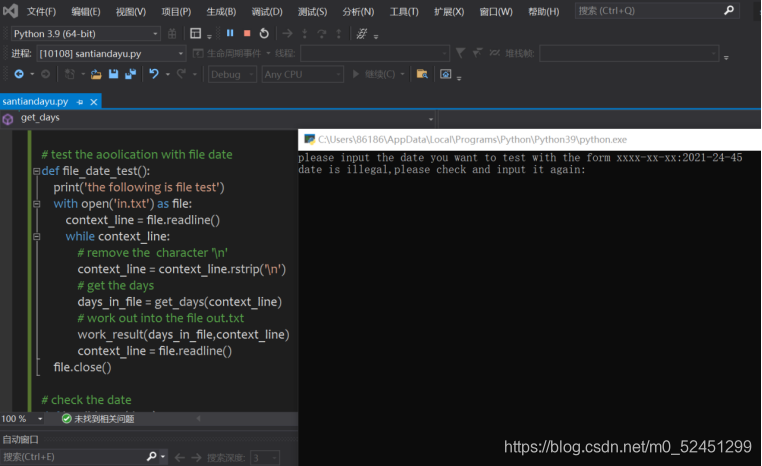Expand the Undo history dropdown
Image resolution: width=762 pixels, height=466 pixels.
[x=168, y=74]
